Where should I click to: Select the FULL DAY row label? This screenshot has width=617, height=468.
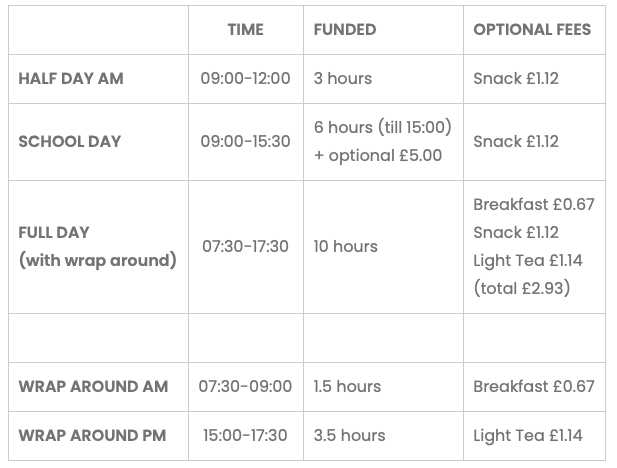(x=54, y=232)
